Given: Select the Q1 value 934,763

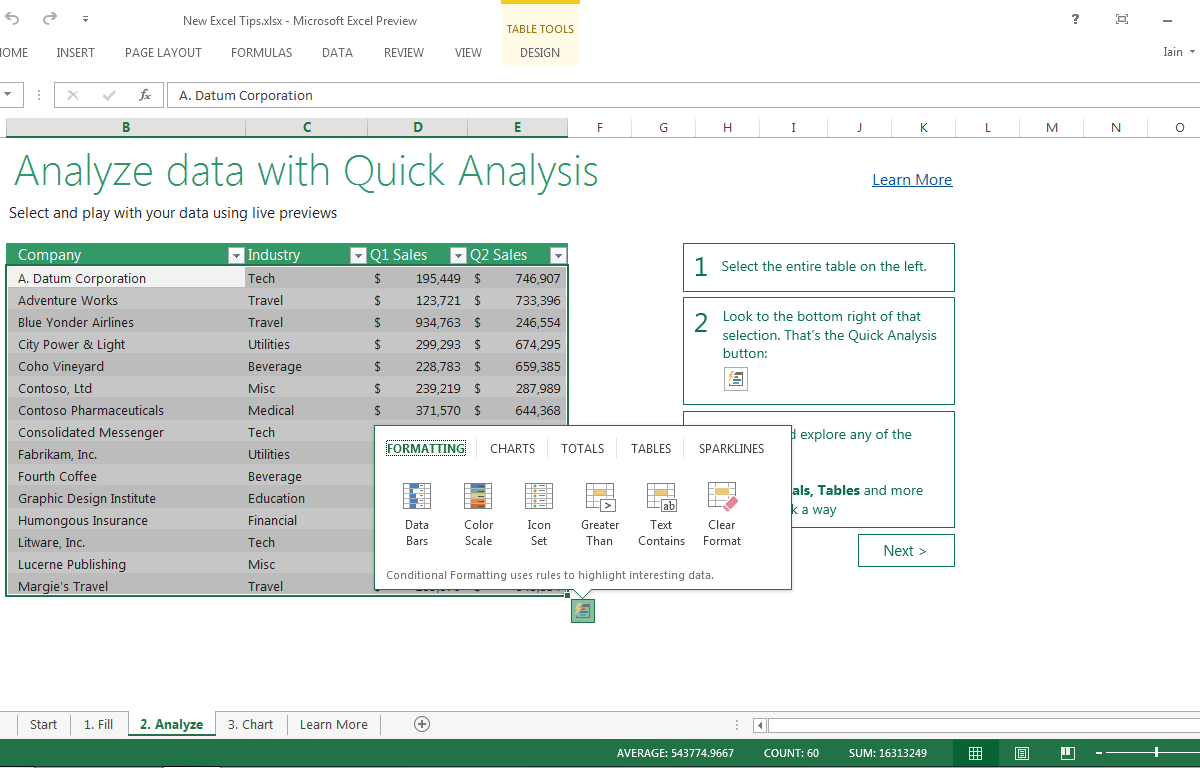Looking at the screenshot, I should point(417,322).
